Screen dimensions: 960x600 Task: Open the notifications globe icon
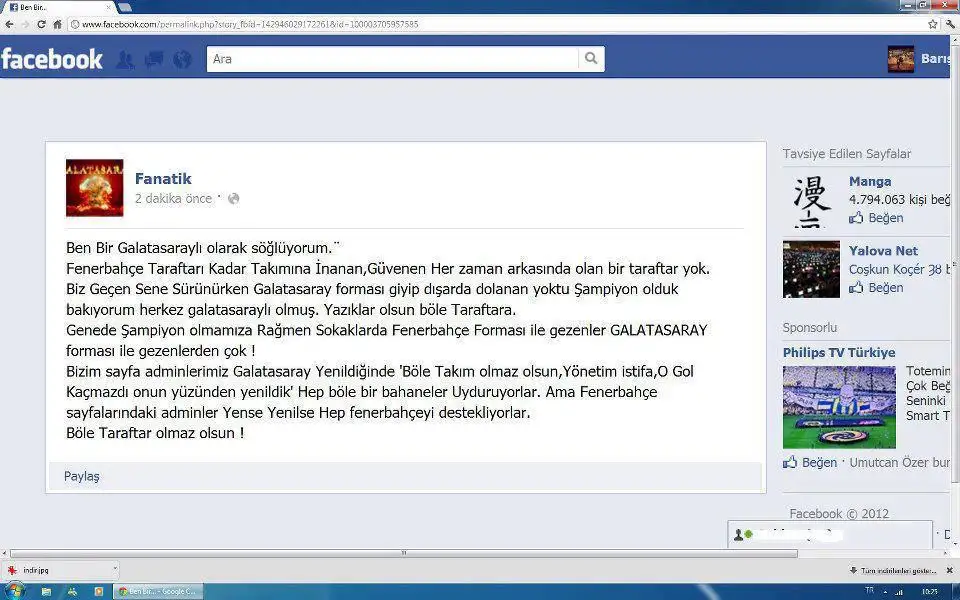coord(182,59)
